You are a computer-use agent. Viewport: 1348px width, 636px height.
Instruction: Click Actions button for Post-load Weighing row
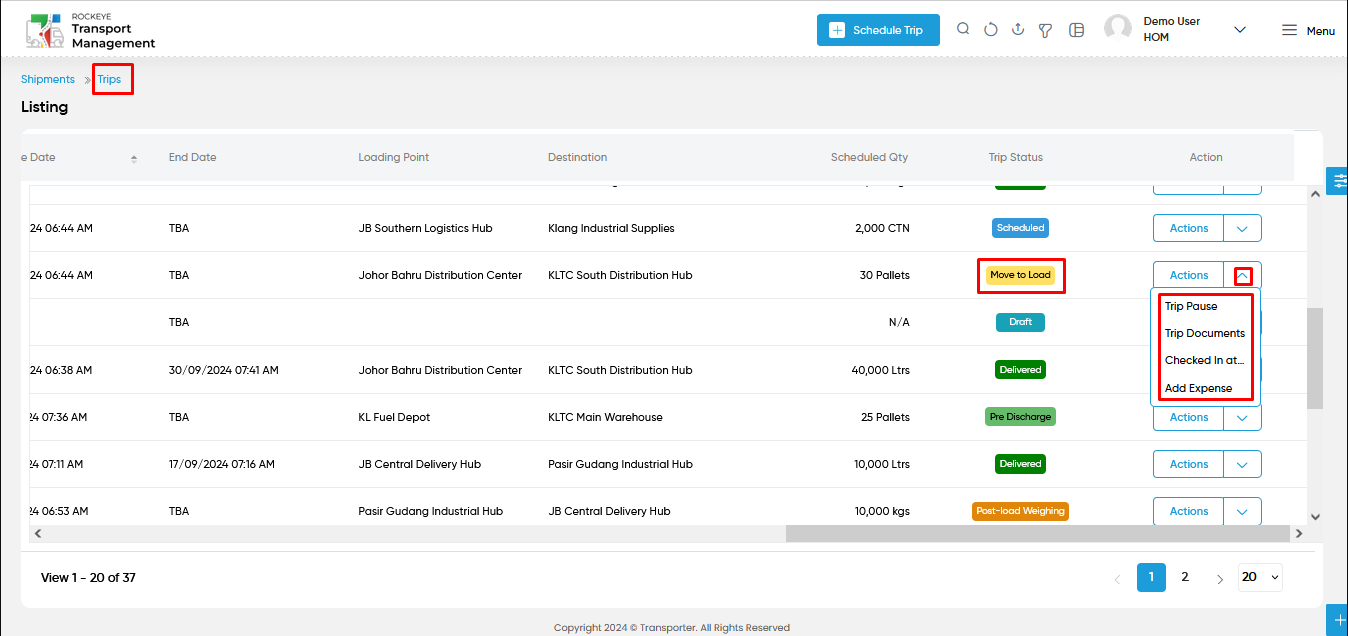(1189, 511)
